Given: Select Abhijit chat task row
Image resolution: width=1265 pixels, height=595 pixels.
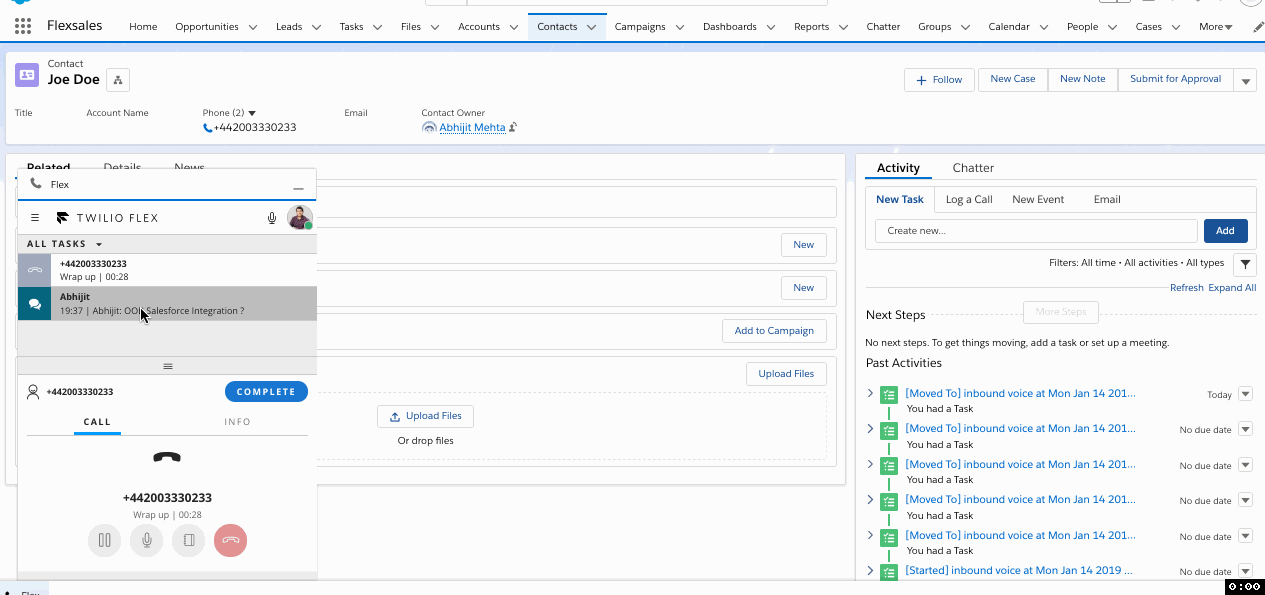Looking at the screenshot, I should tap(167, 304).
